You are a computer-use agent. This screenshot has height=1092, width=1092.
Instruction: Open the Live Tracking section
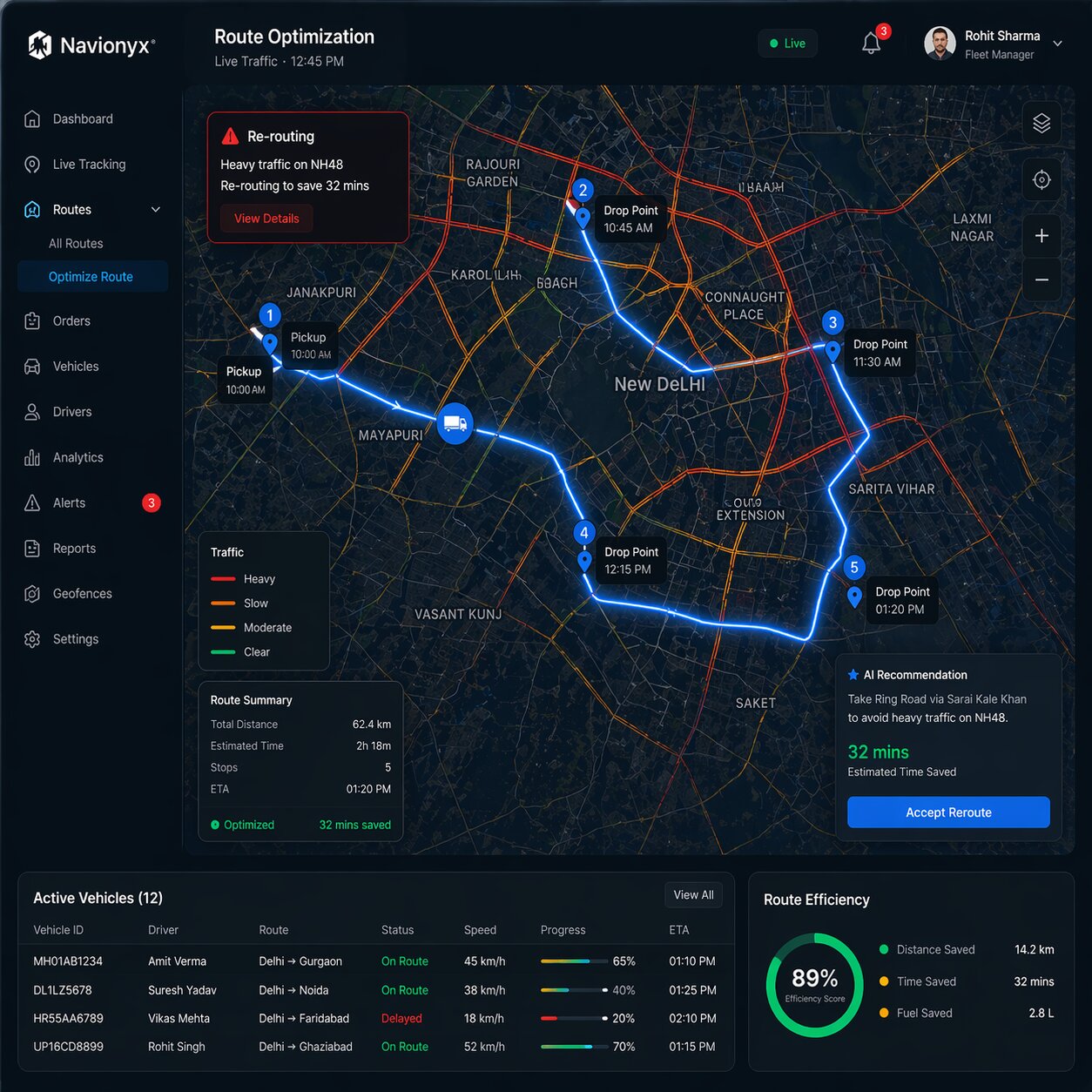pyautogui.click(x=88, y=164)
